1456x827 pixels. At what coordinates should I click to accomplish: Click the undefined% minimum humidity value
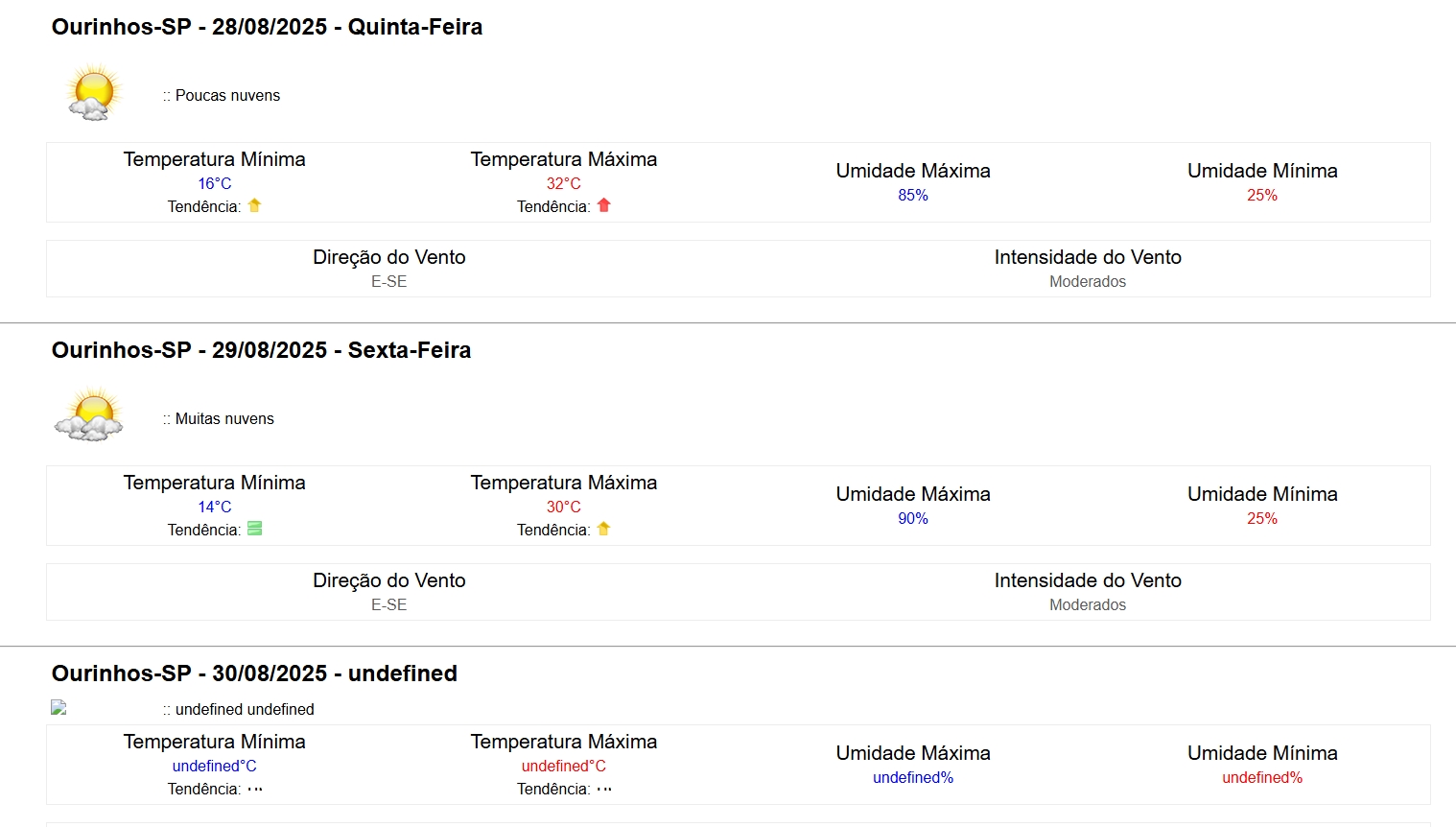(1261, 777)
